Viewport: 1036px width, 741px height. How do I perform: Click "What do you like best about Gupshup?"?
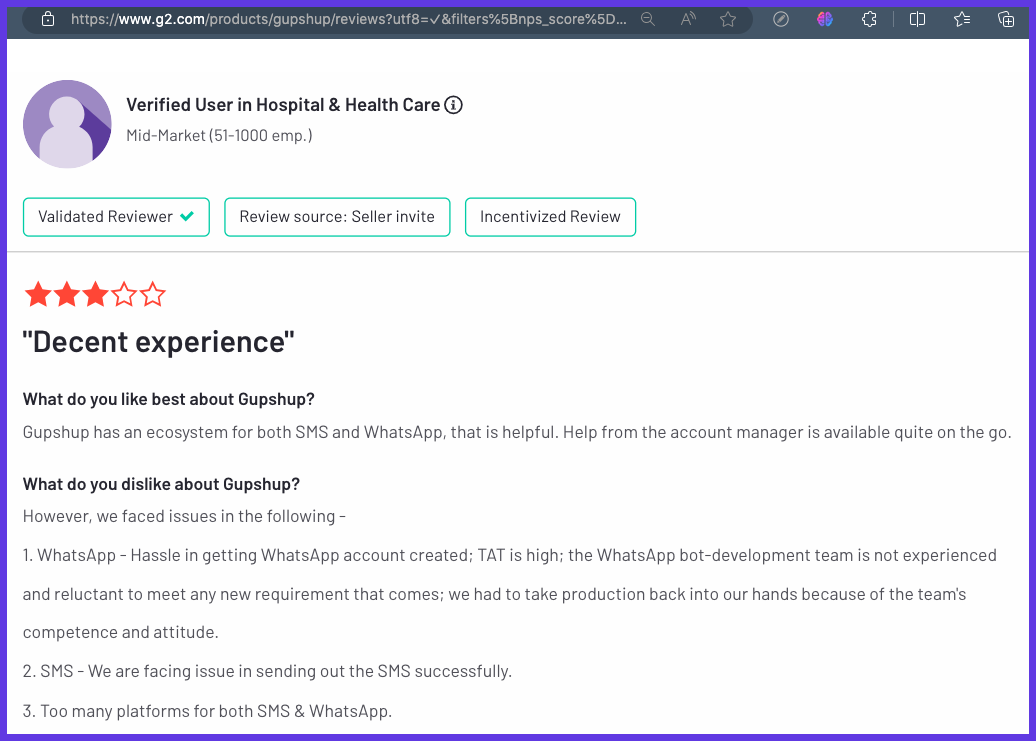point(168,400)
